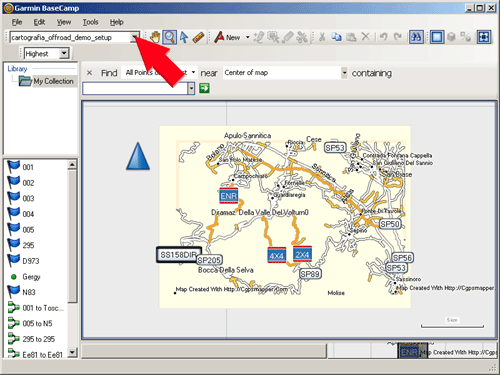
Task: Open the View menu
Action: (x=64, y=22)
